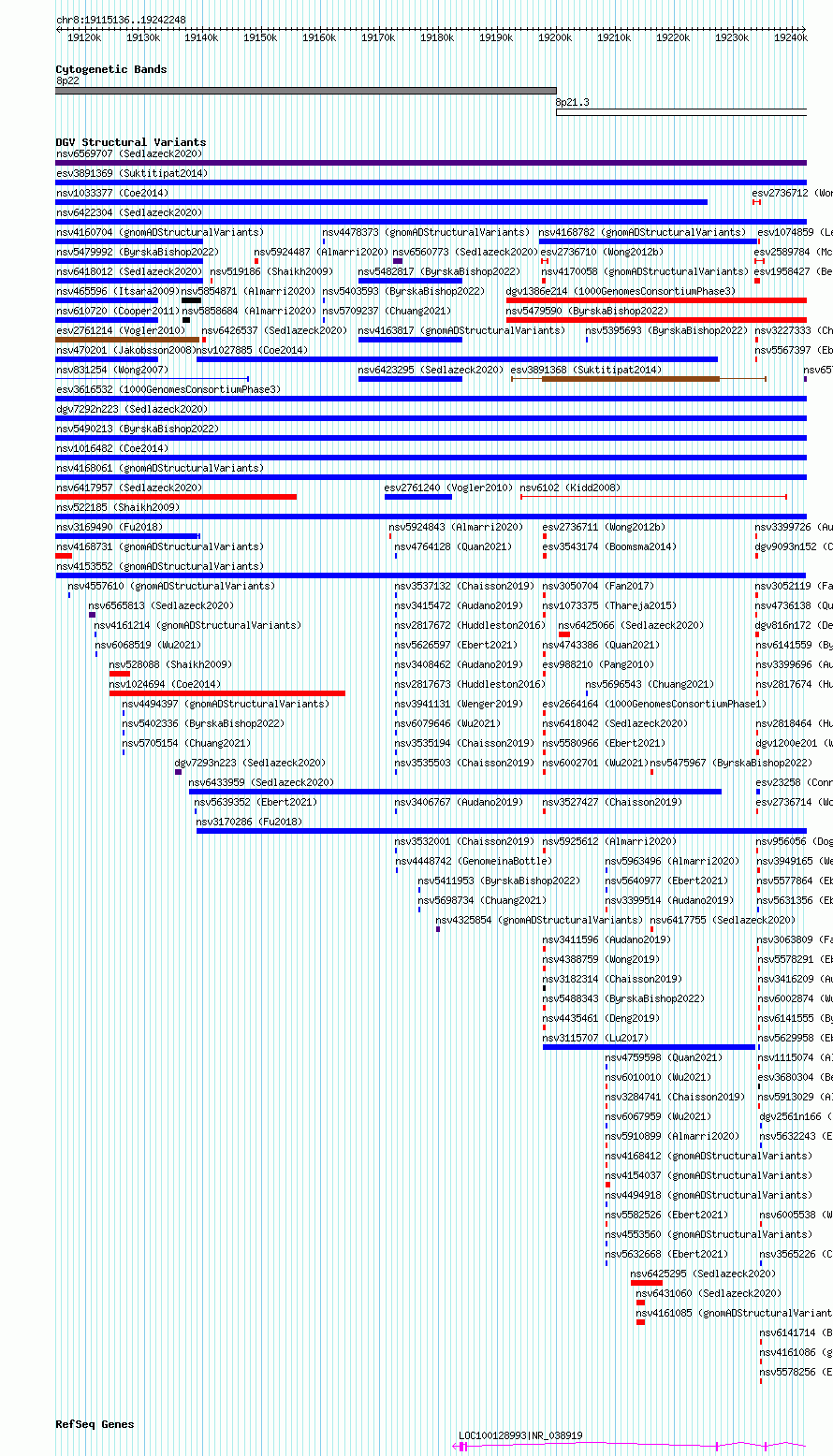Image resolution: width=833 pixels, height=1456 pixels.
Task: Click the chr8:19115136..19242248 region label
Action: [x=121, y=20]
